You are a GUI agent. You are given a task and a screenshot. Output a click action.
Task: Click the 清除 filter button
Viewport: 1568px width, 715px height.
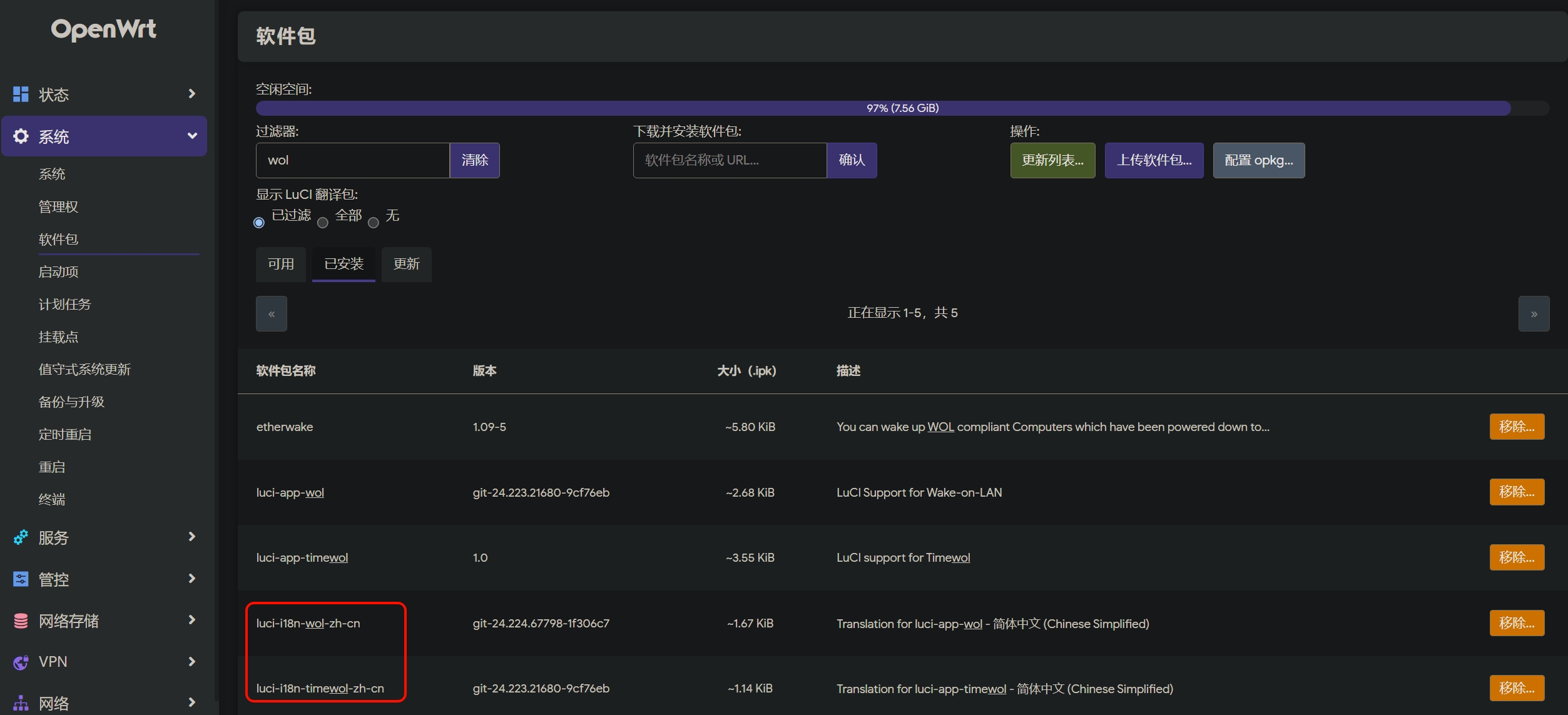pyautogui.click(x=475, y=160)
